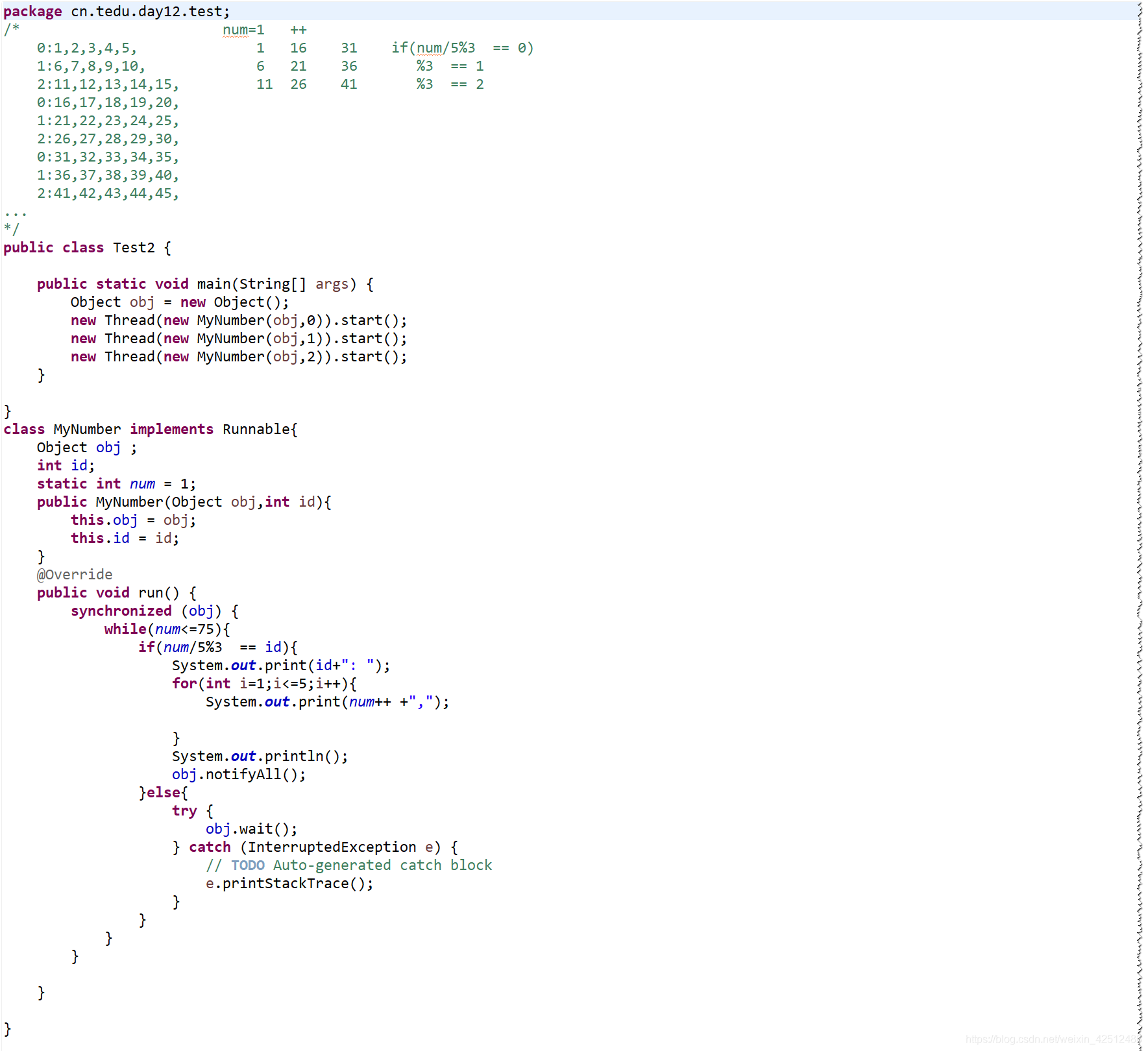1148x1051 pixels.
Task: Click the @Override annotation
Action: coord(75,574)
